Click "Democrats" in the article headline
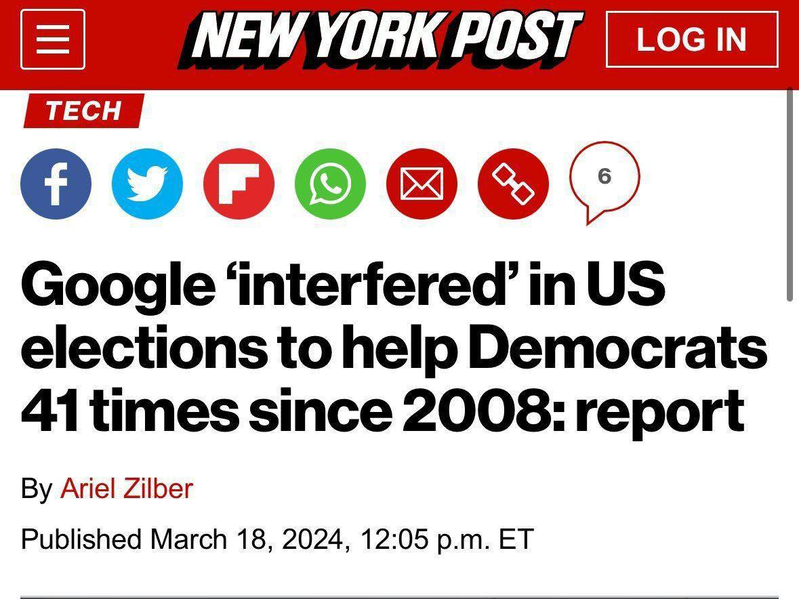 pyautogui.click(x=618, y=346)
